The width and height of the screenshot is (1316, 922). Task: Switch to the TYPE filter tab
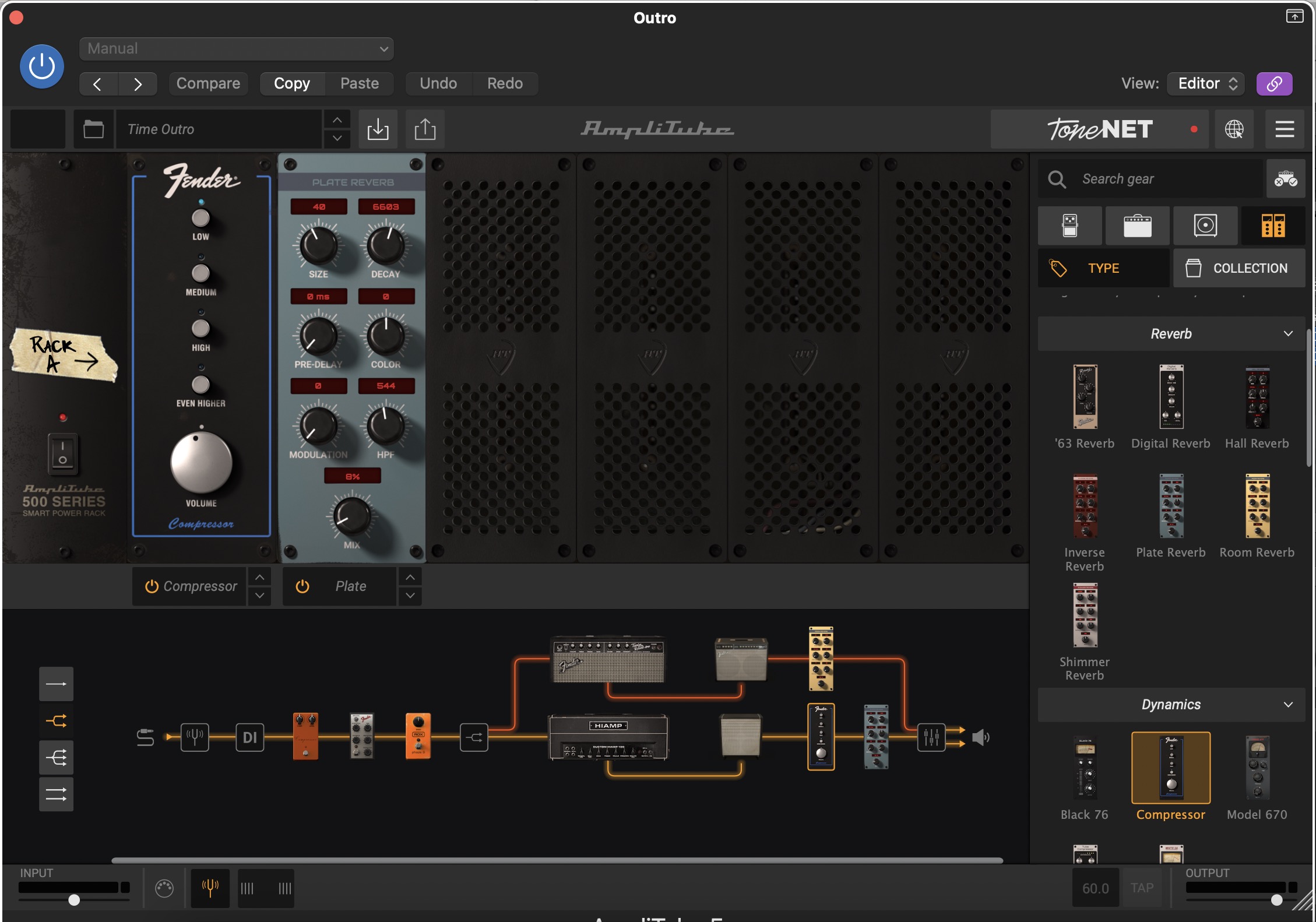click(x=1103, y=268)
